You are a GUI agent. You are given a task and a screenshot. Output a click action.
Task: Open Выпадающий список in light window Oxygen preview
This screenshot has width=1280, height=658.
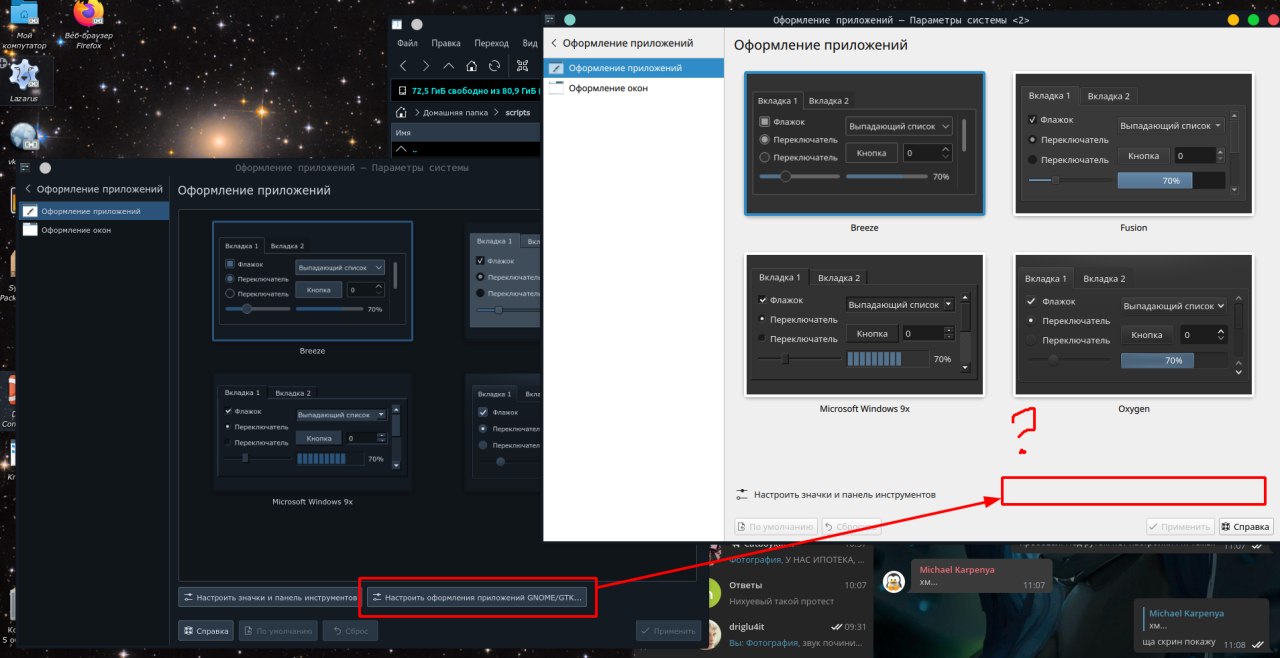1173,305
